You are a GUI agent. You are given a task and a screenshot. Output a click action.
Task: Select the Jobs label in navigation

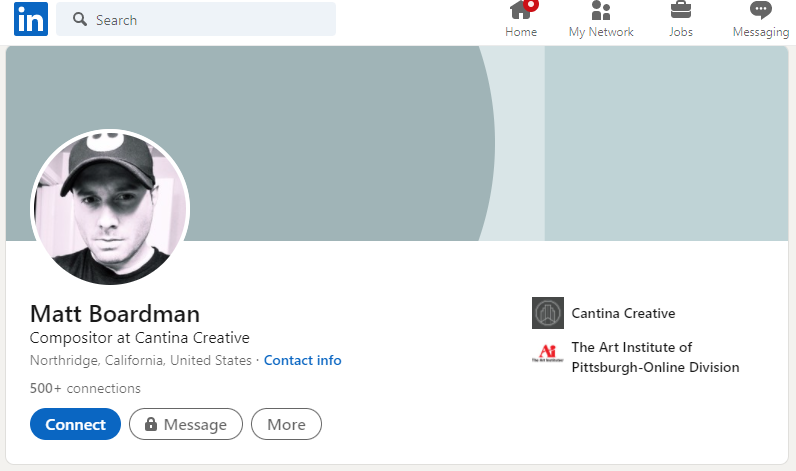[x=681, y=32]
